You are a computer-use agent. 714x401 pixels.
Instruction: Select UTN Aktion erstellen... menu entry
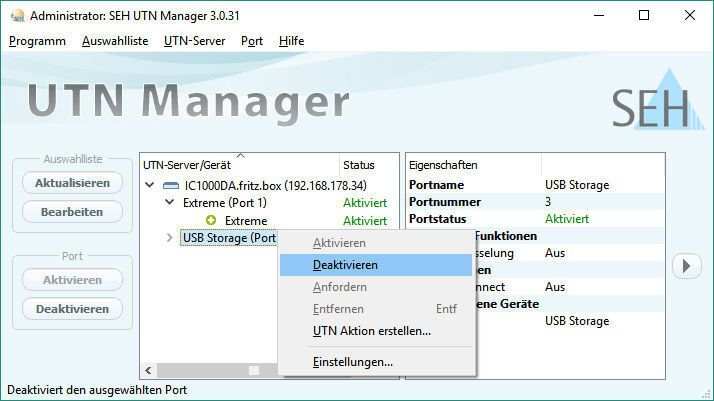(x=376, y=331)
